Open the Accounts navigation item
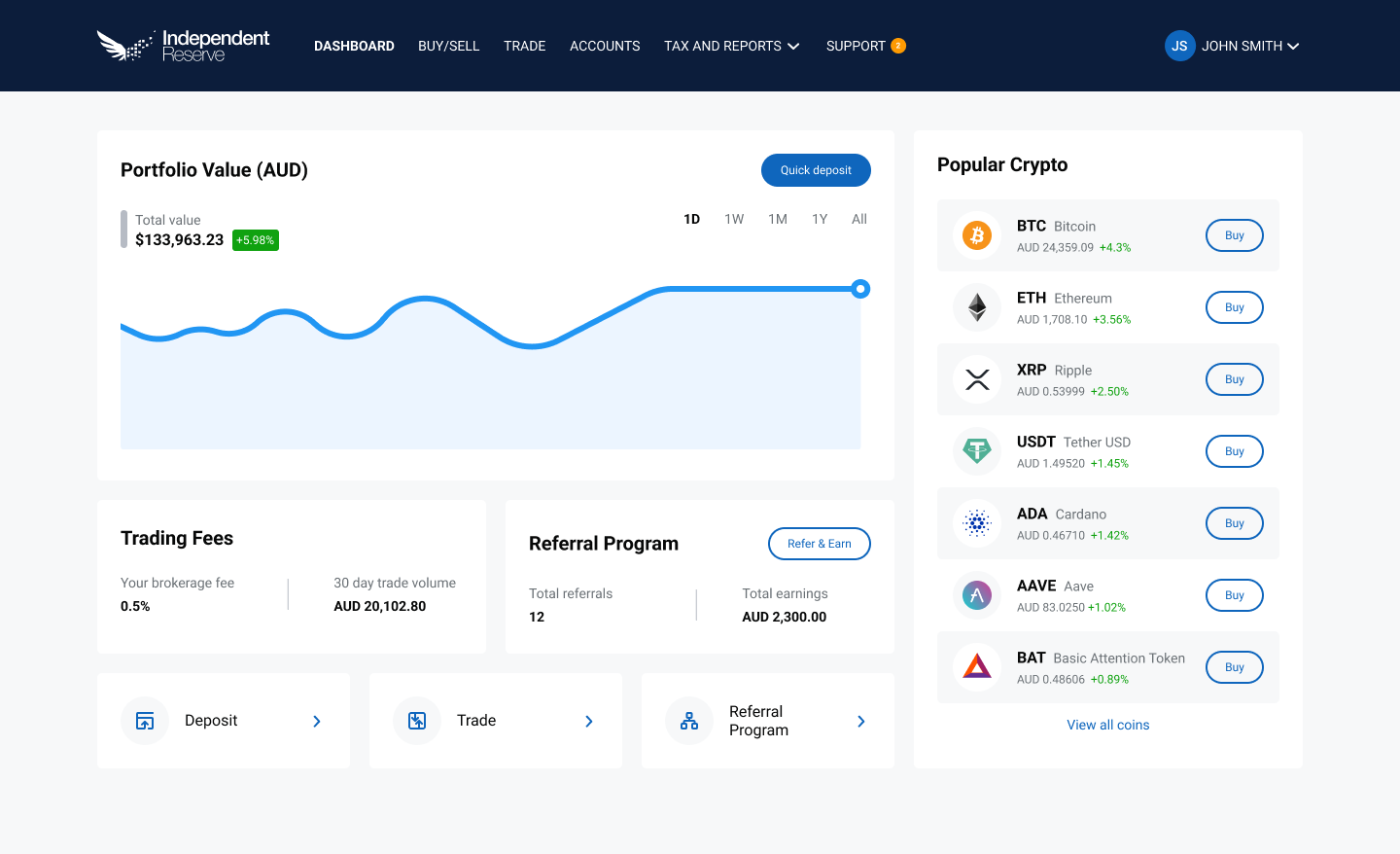 tap(605, 46)
